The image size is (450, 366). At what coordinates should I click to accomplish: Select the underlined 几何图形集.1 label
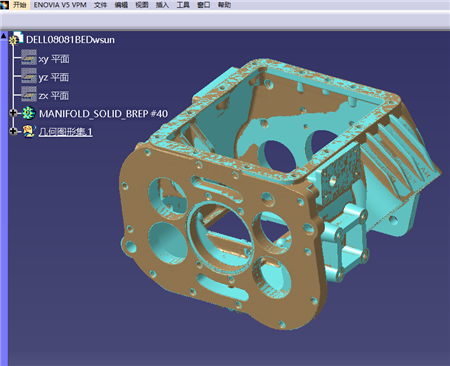[x=65, y=132]
